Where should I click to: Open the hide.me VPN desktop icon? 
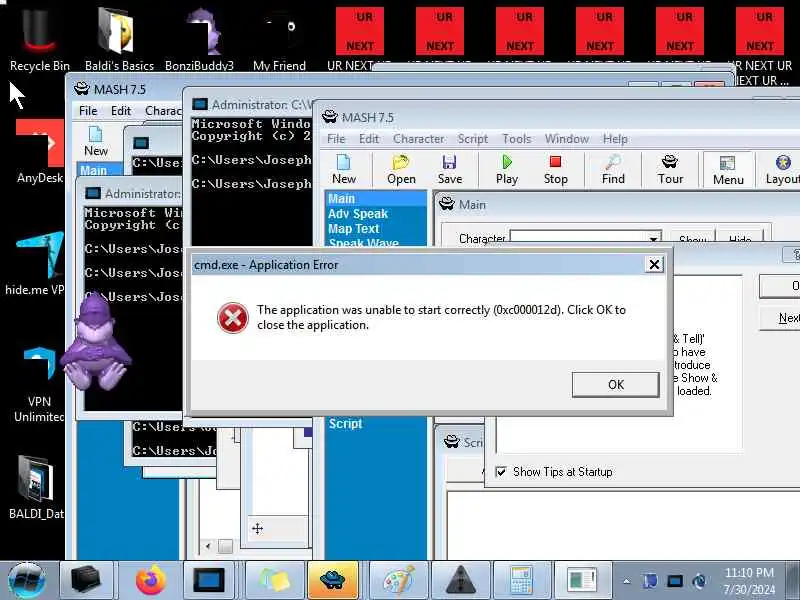37,263
